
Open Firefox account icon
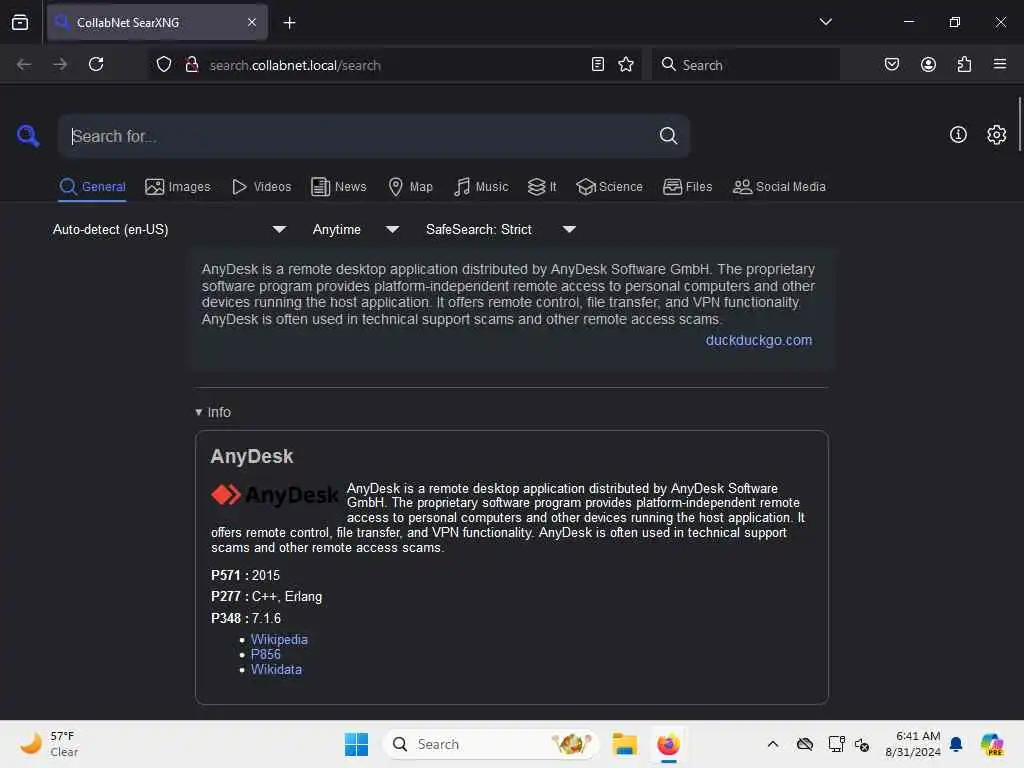click(x=928, y=64)
